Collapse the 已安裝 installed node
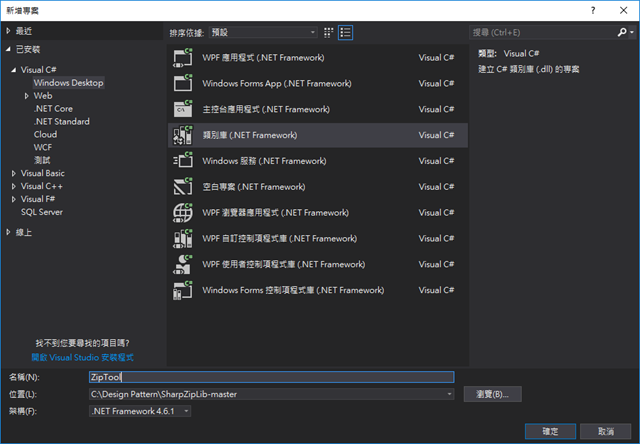640x444 pixels. tap(9, 49)
